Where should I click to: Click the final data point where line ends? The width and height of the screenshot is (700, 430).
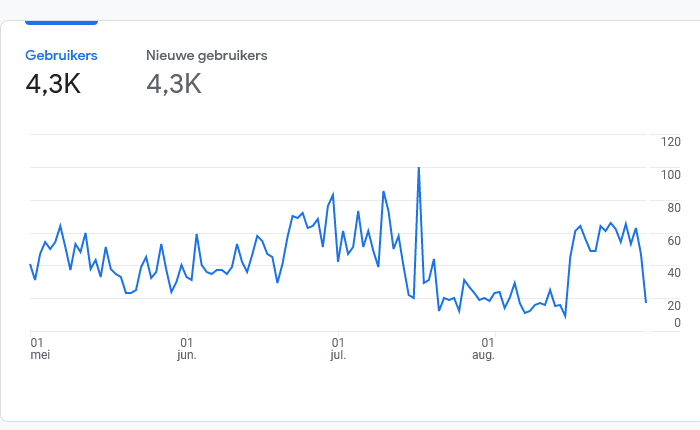646,302
